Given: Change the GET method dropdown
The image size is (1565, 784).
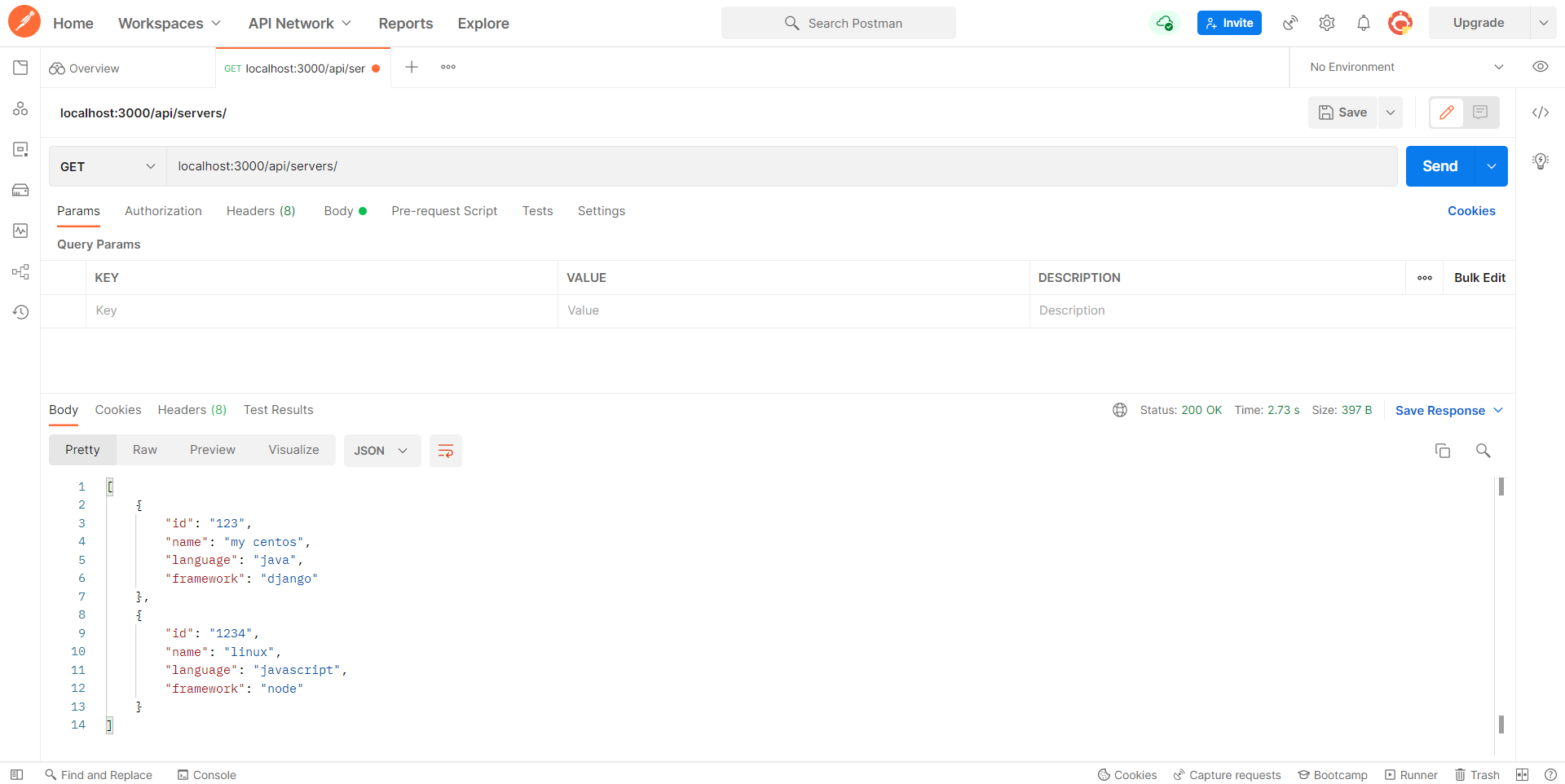Looking at the screenshot, I should [x=108, y=166].
